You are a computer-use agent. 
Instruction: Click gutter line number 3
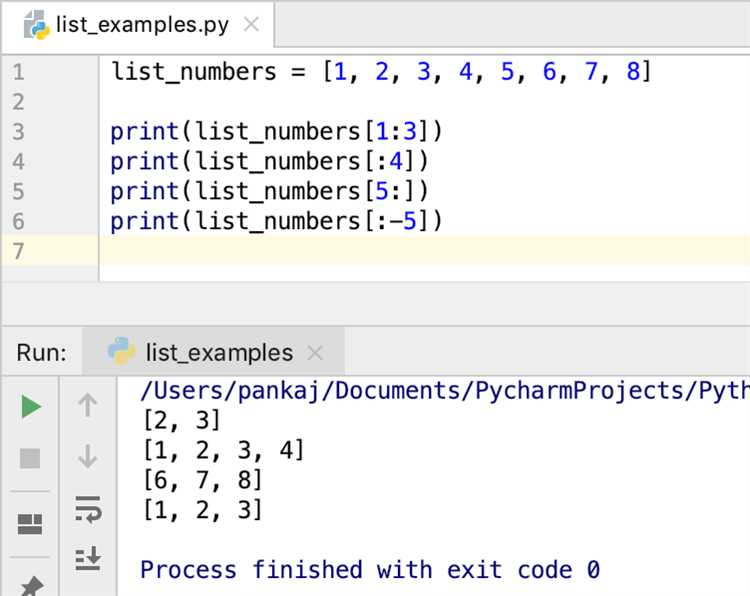pyautogui.click(x=19, y=132)
